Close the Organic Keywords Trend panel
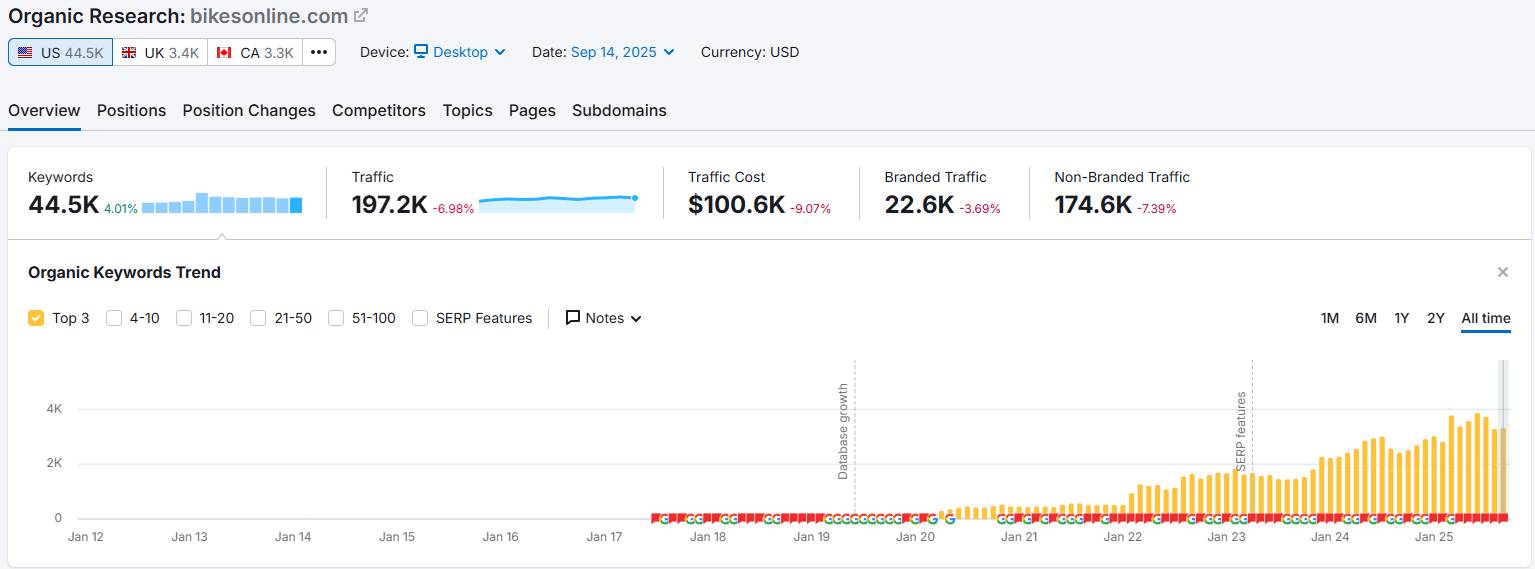This screenshot has width=1535, height=569. 1502,272
